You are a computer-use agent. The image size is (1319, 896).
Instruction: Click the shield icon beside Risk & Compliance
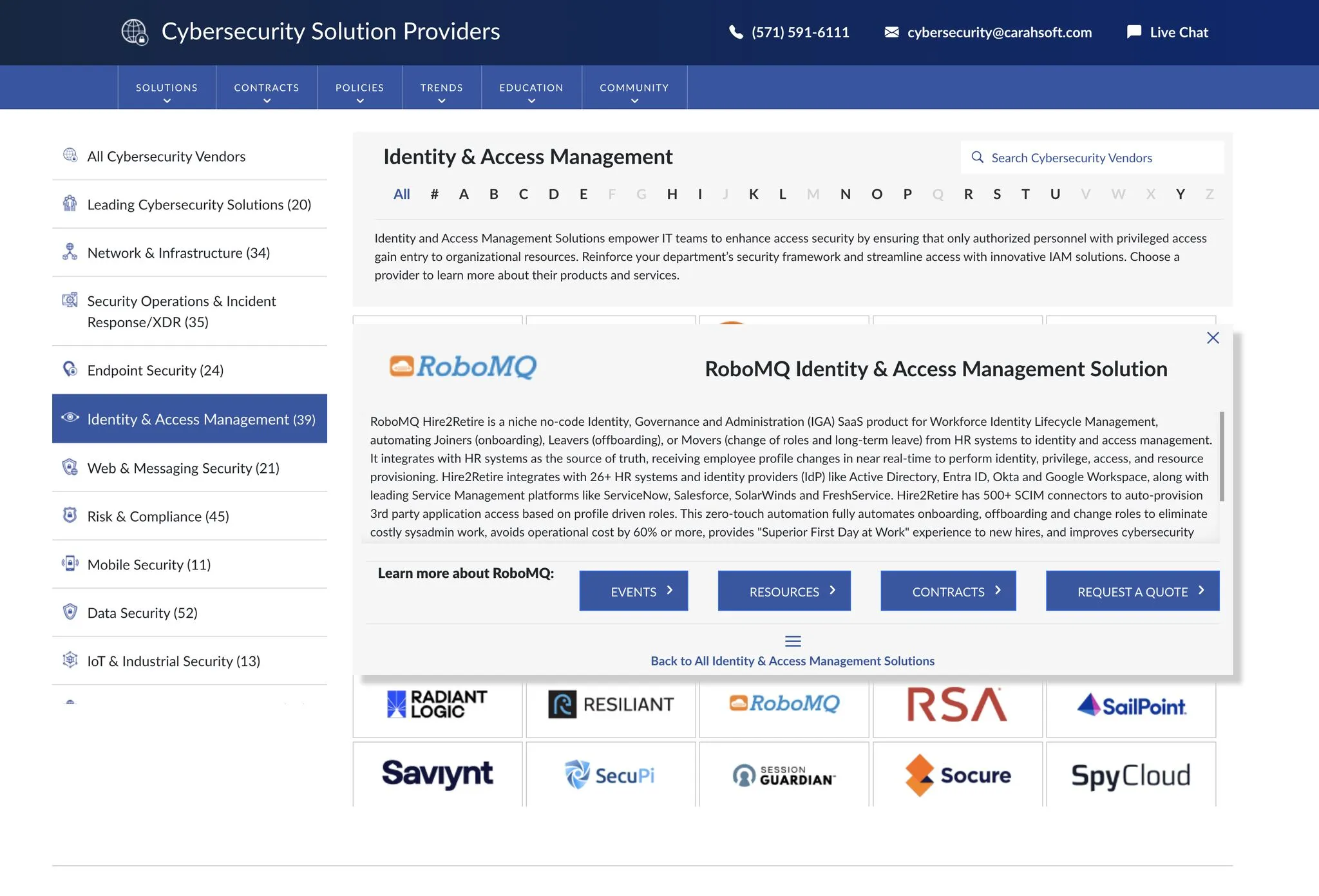pos(69,515)
